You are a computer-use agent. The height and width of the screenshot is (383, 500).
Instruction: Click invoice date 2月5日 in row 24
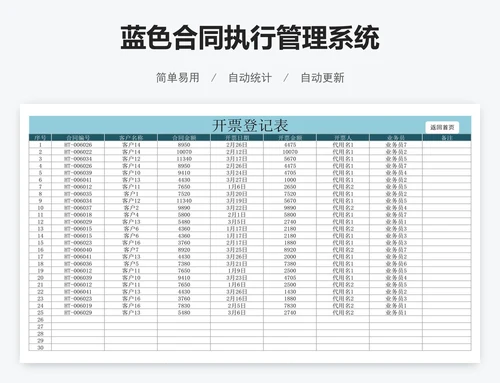point(237,306)
